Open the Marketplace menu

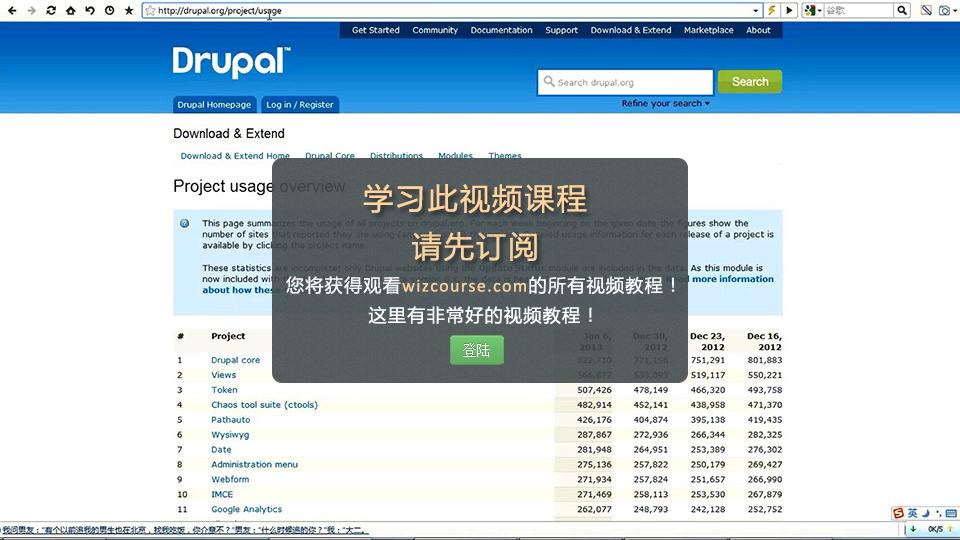pos(708,30)
